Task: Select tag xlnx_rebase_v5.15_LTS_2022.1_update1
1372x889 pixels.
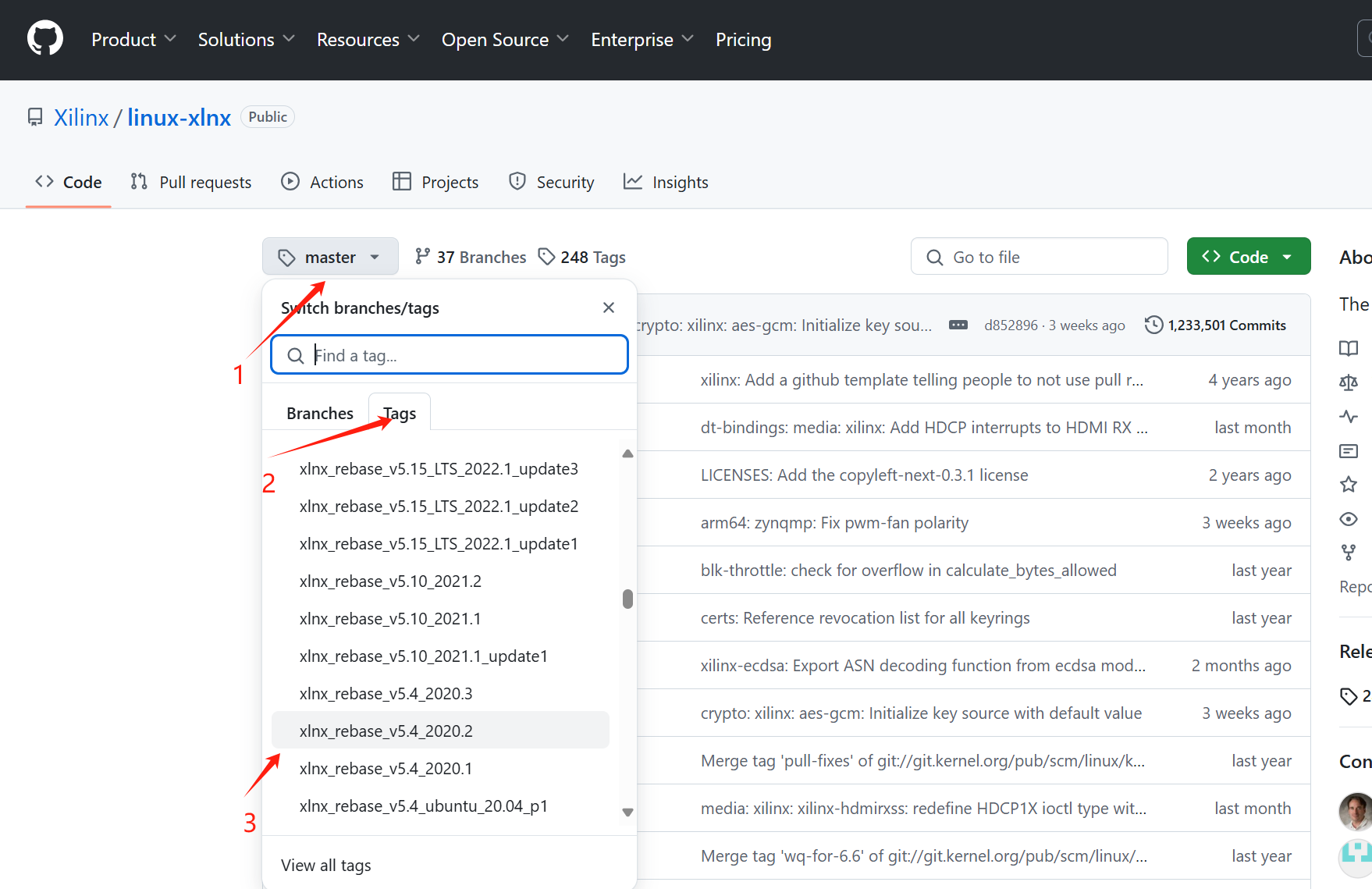Action: 439,544
